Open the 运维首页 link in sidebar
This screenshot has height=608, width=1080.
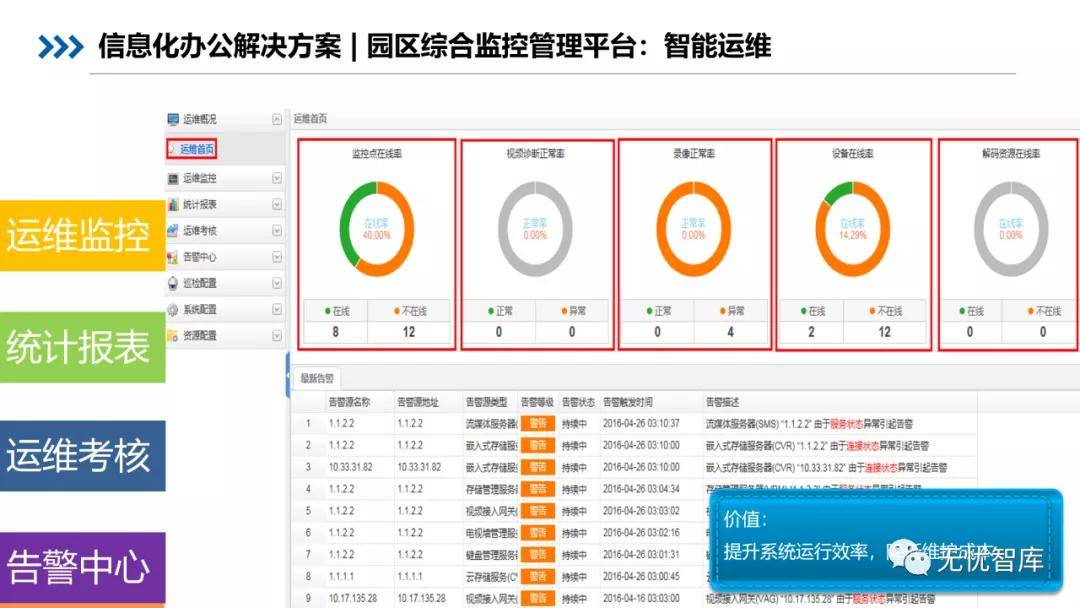197,149
